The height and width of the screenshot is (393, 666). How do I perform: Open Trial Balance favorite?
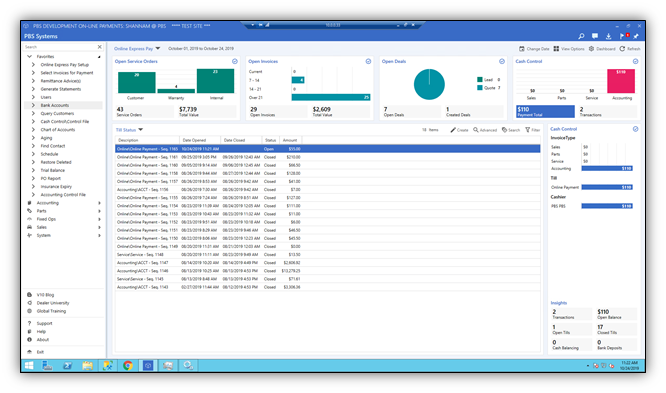click(x=52, y=170)
